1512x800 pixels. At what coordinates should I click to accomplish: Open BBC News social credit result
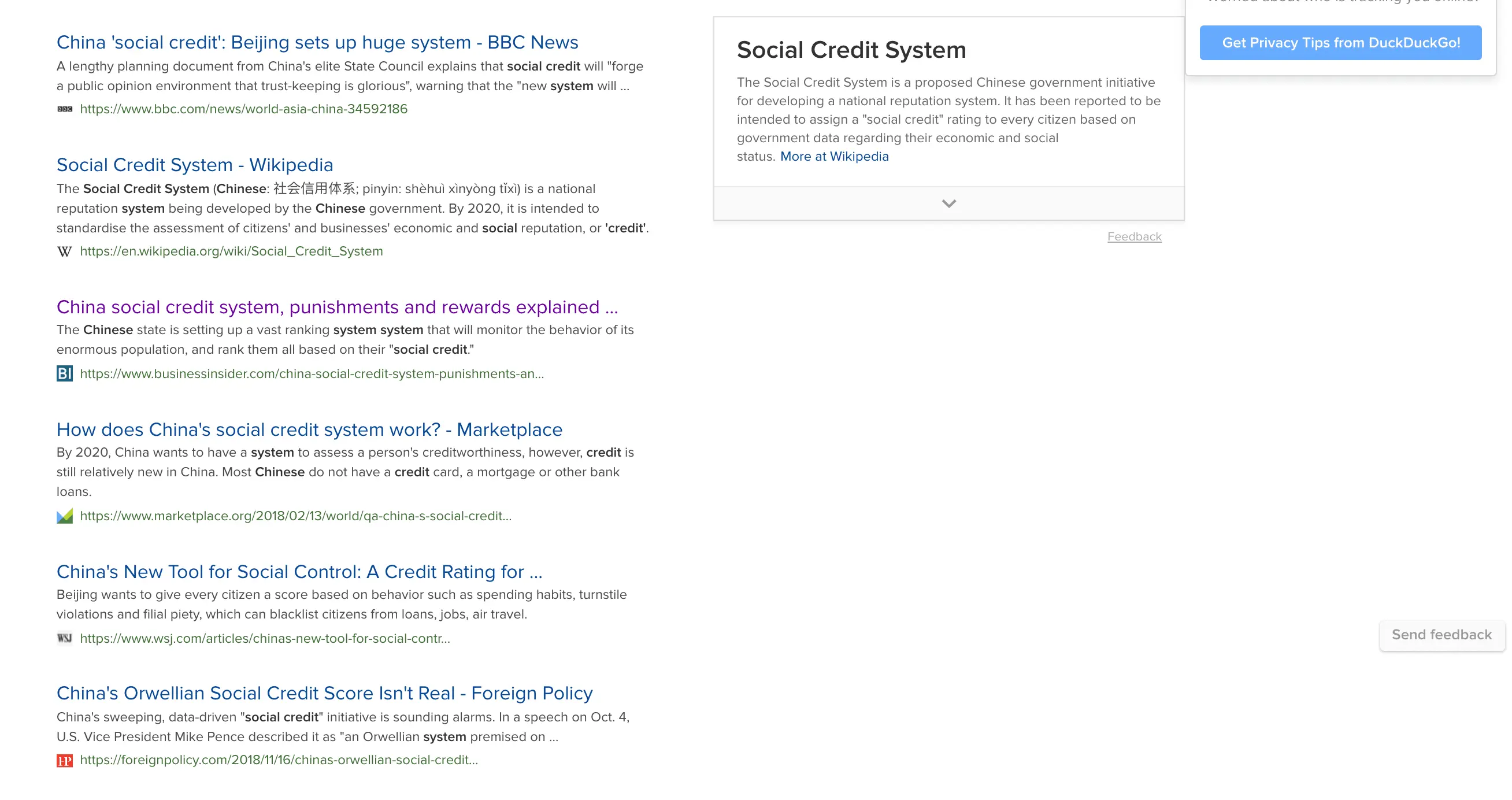tap(317, 42)
